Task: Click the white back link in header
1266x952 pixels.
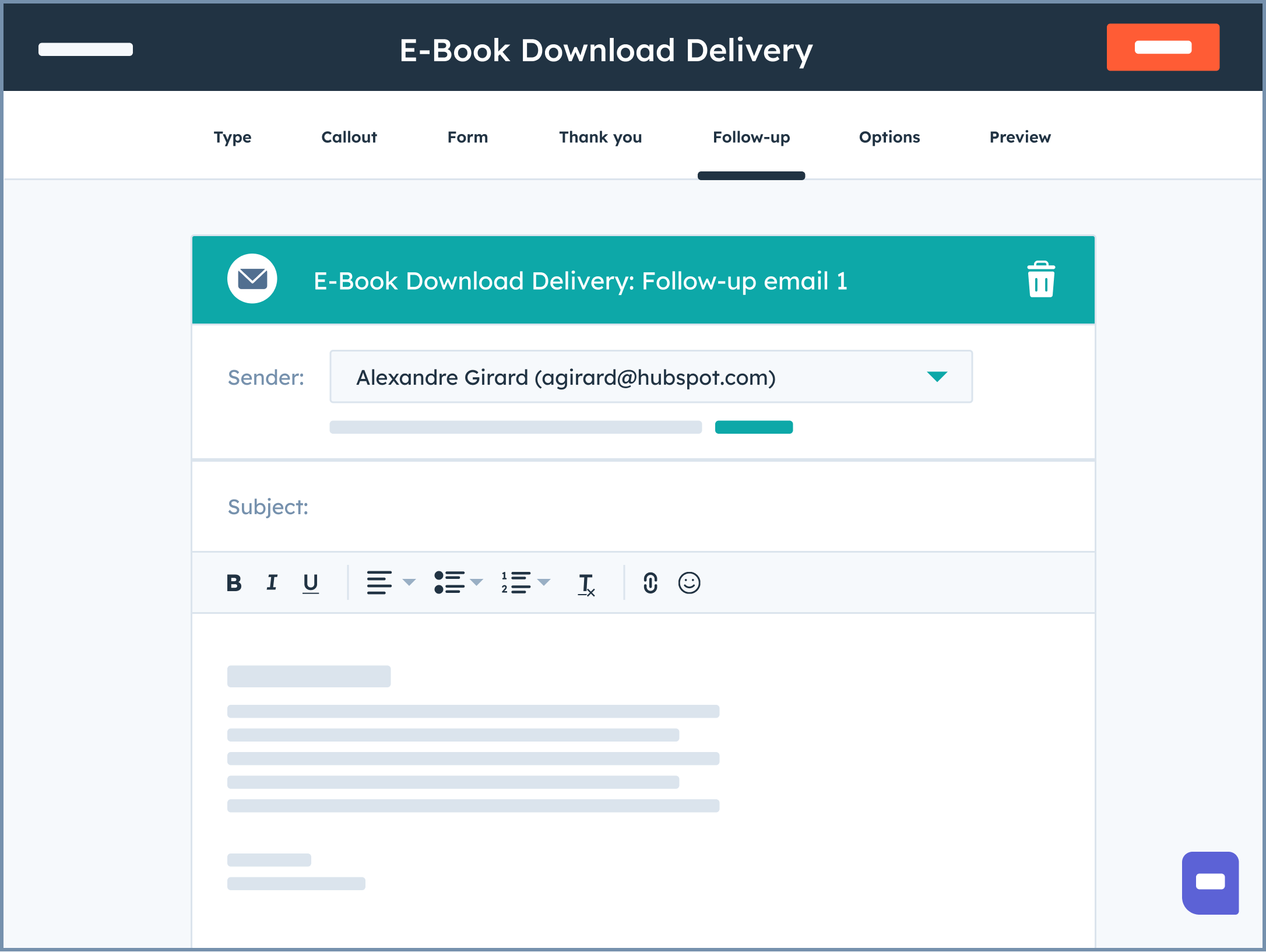Action: click(x=86, y=50)
